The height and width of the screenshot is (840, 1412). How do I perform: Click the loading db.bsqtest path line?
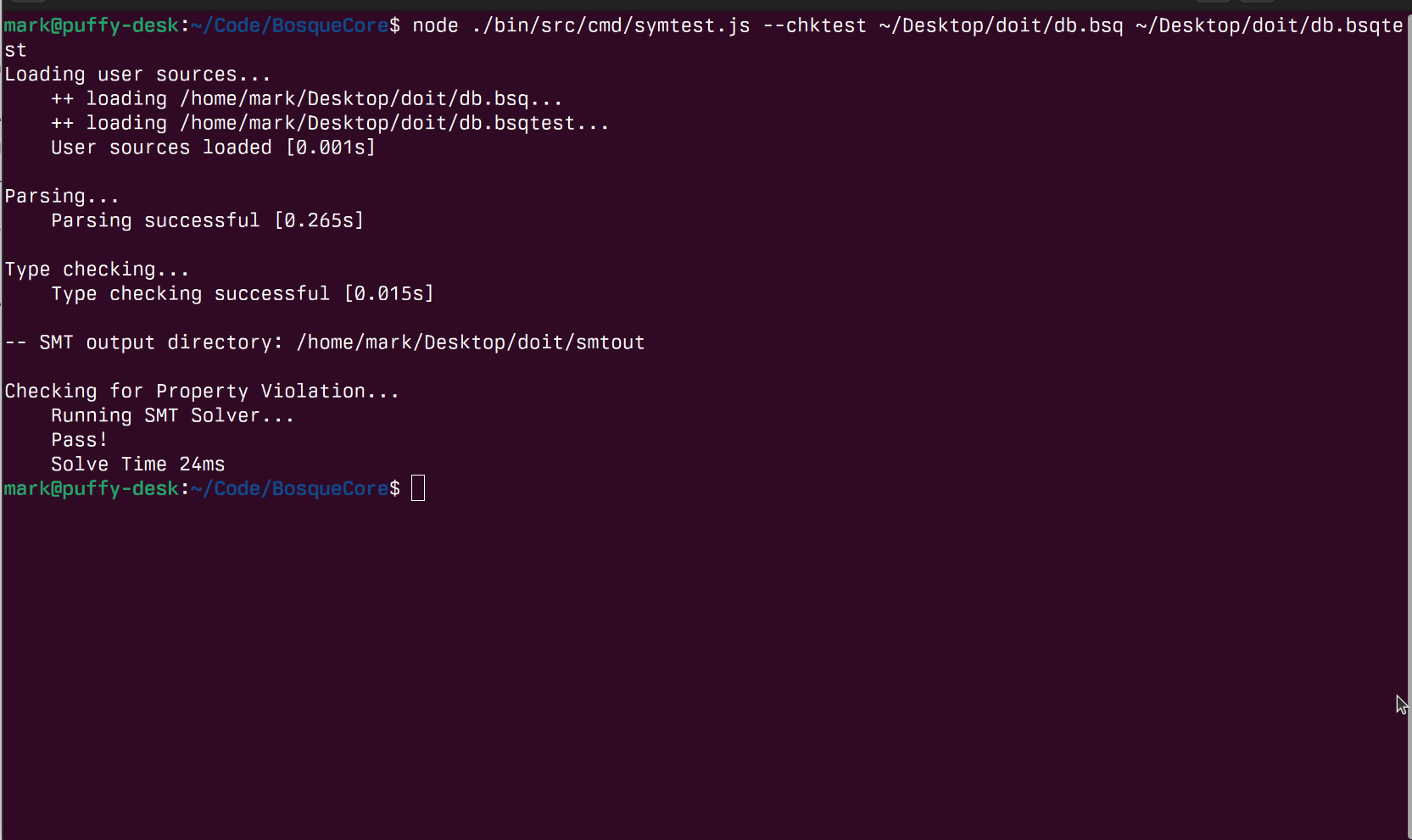click(x=329, y=123)
